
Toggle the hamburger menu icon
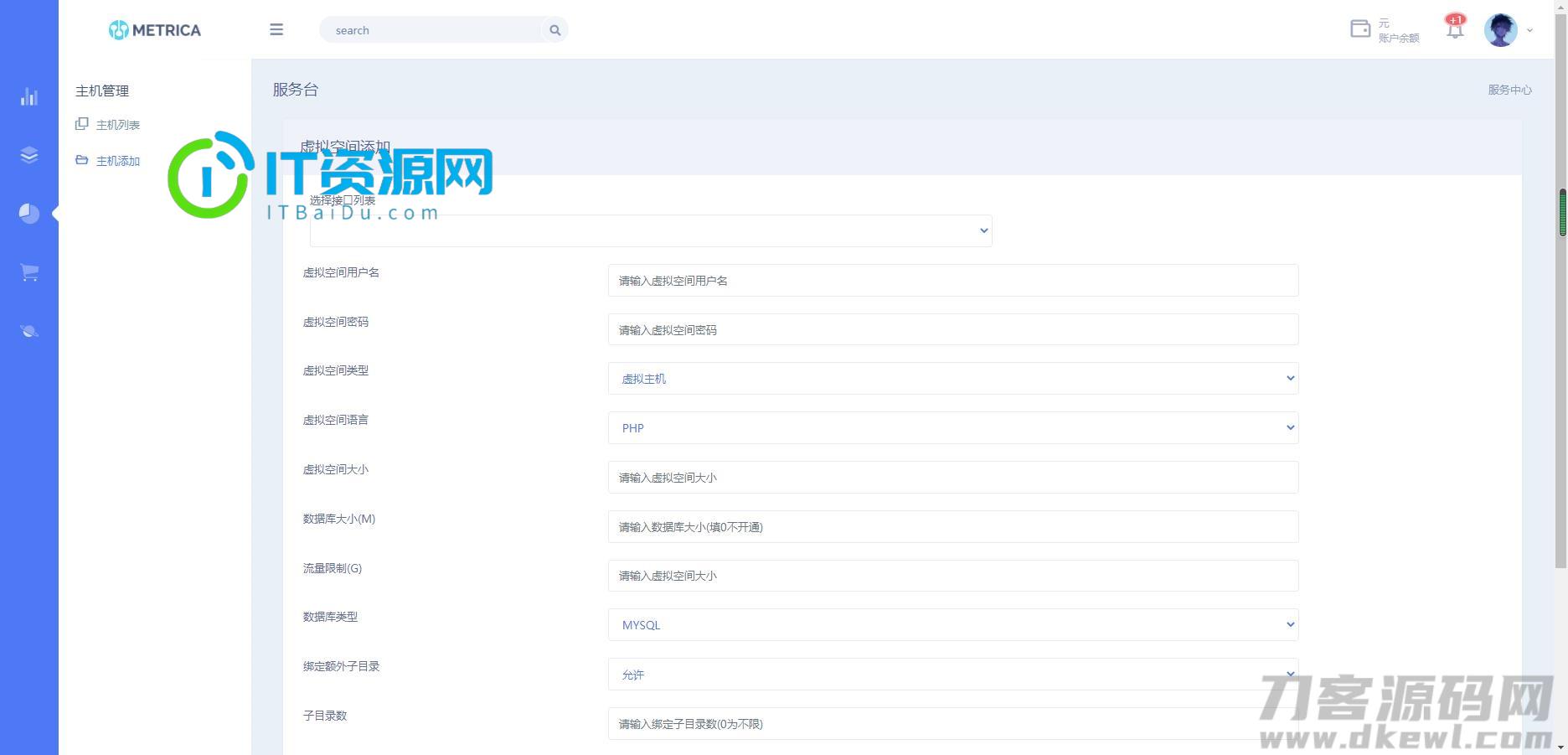(x=276, y=30)
